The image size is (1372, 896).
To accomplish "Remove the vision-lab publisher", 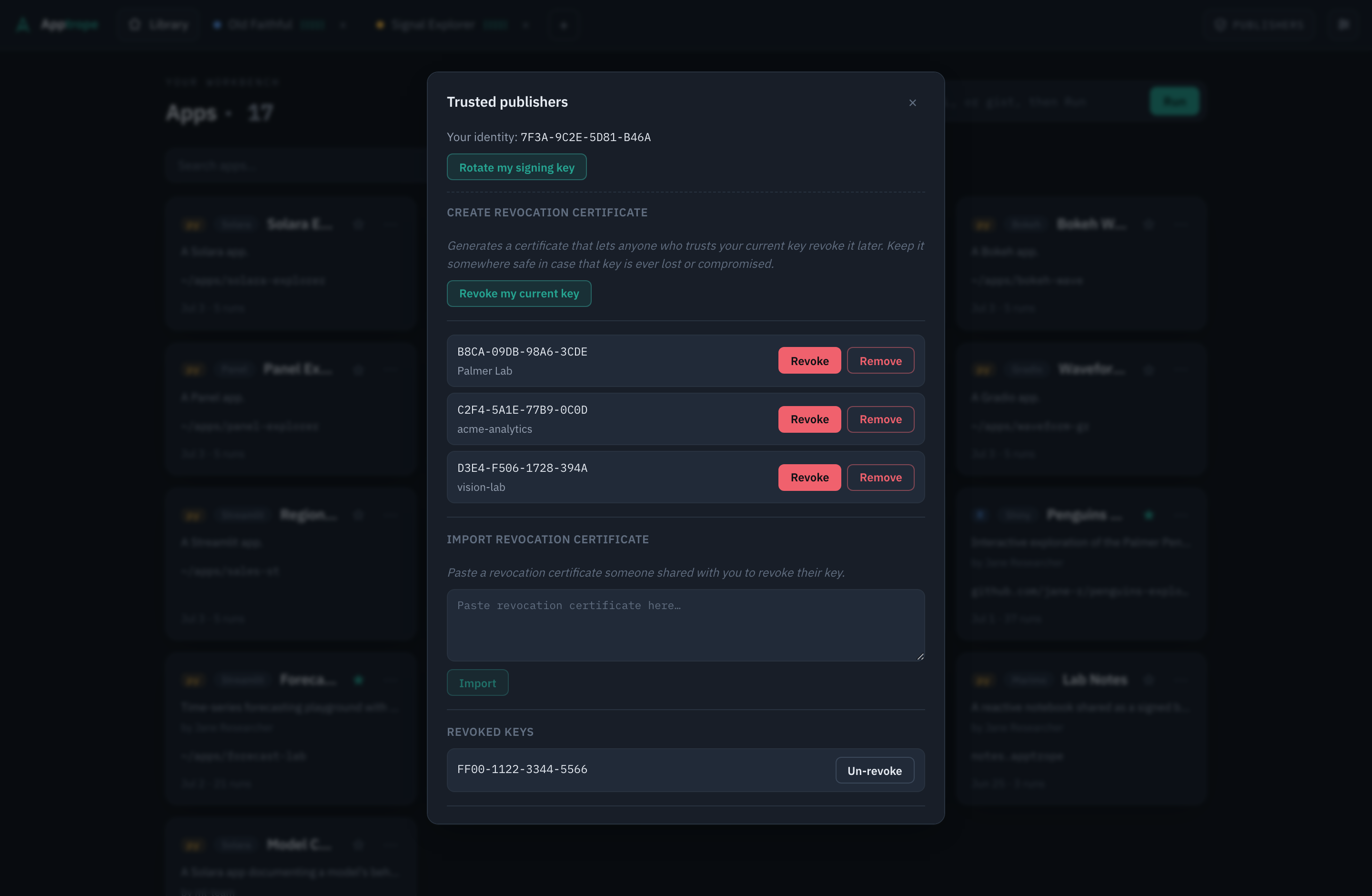I will 880,478.
